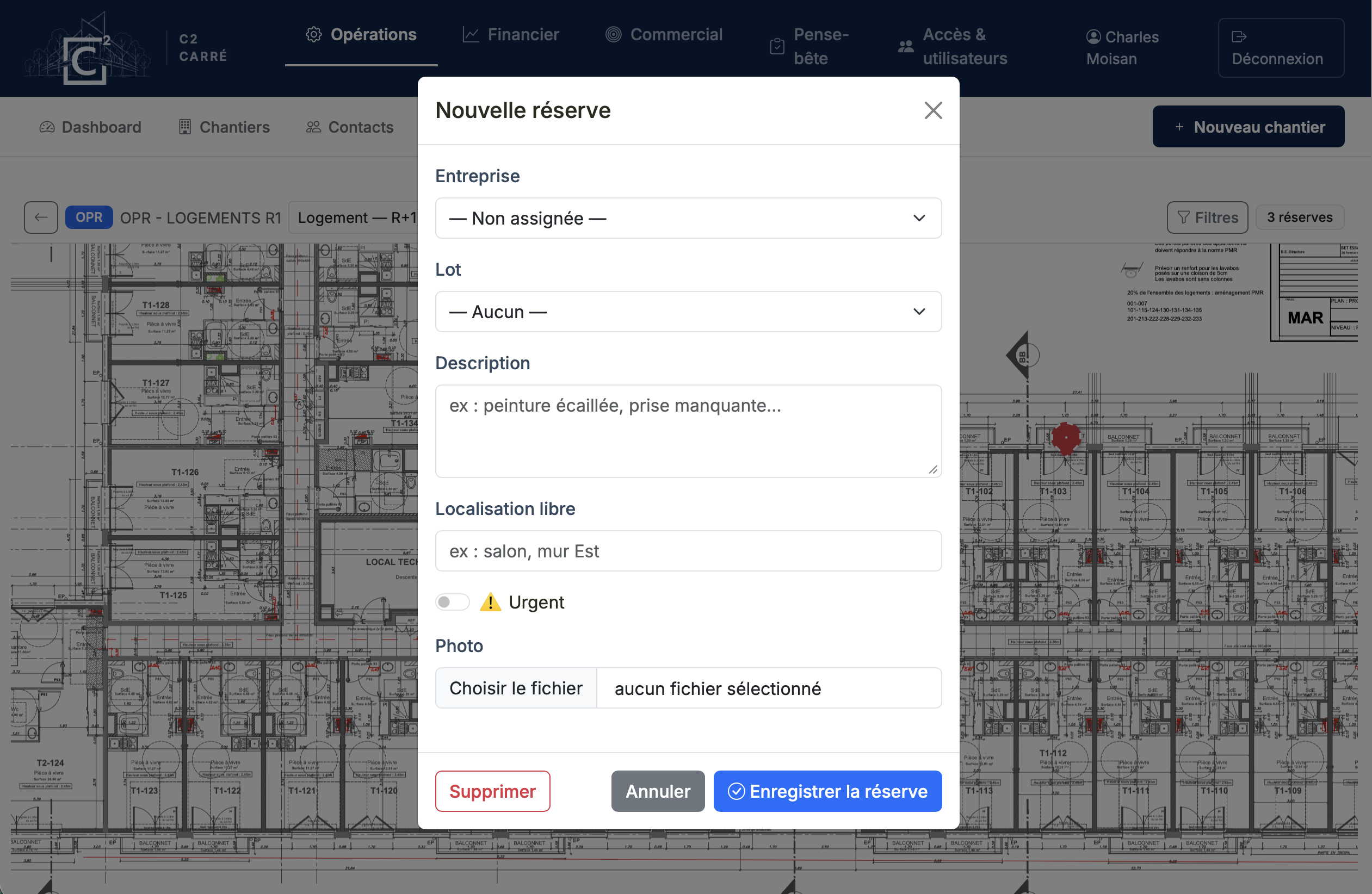Image resolution: width=1372 pixels, height=894 pixels.
Task: Switch to the Chantiers tab
Action: 224,127
